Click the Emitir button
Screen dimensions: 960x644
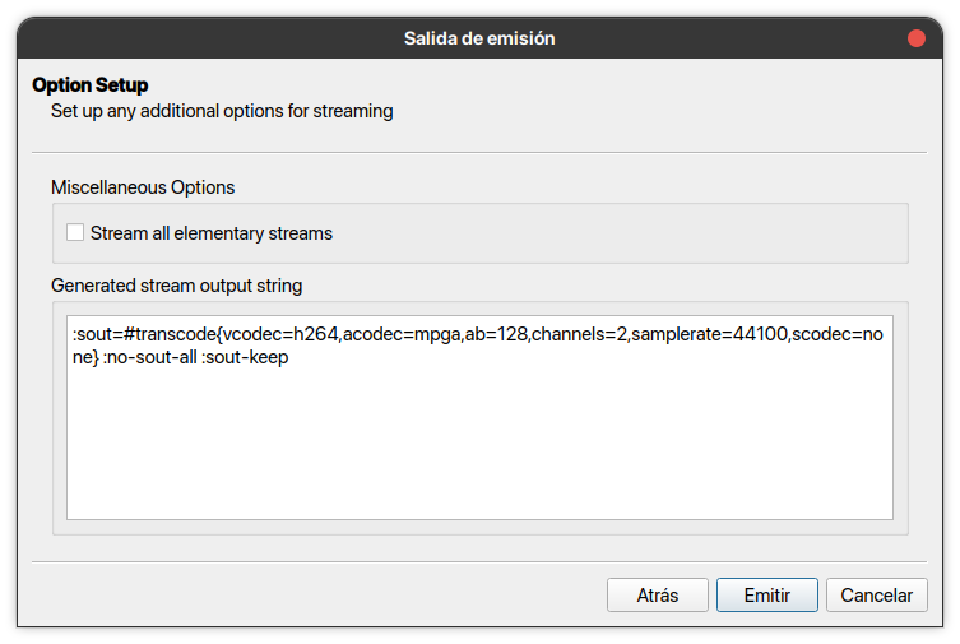pyautogui.click(x=767, y=595)
